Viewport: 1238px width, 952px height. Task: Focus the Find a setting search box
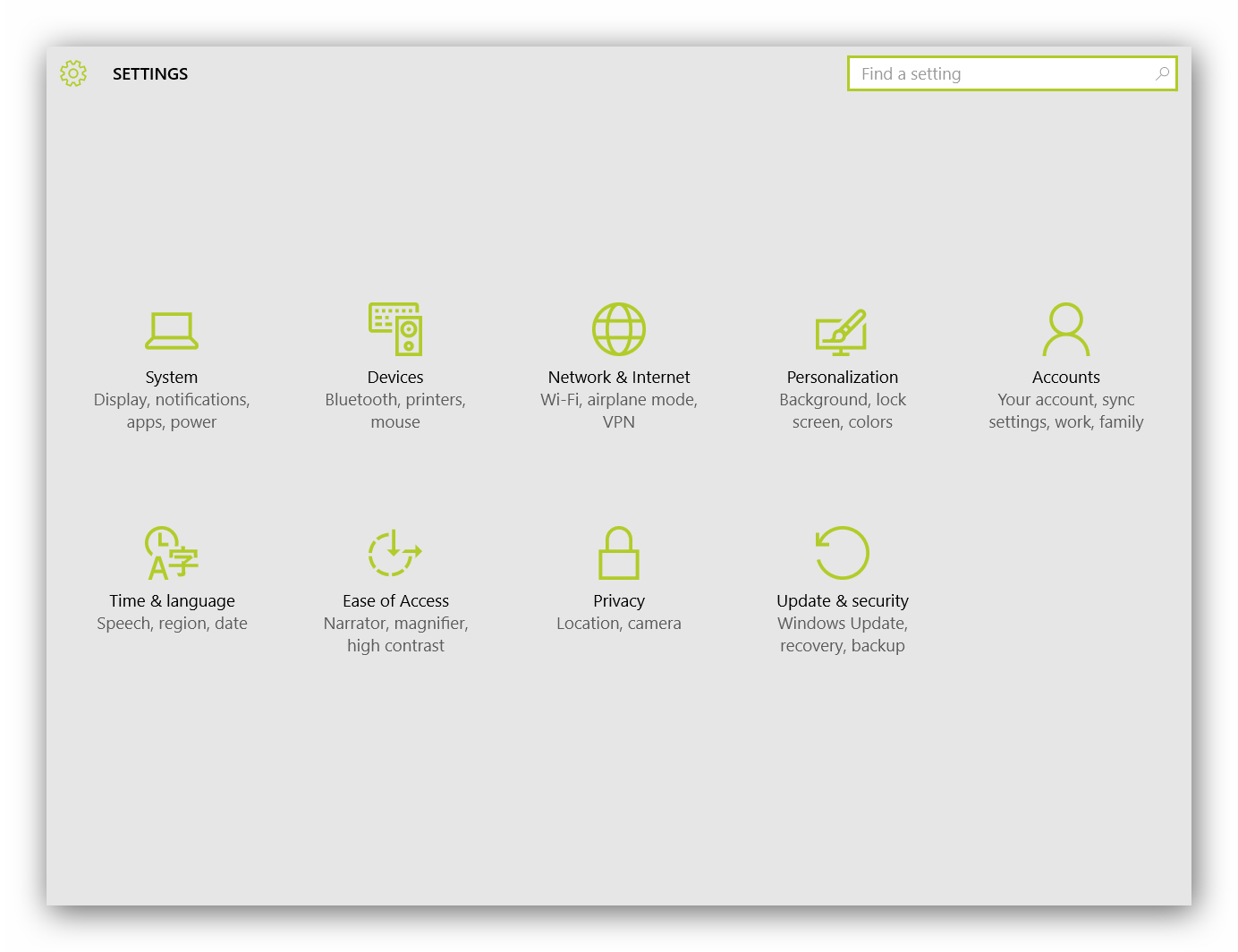pos(1013,73)
